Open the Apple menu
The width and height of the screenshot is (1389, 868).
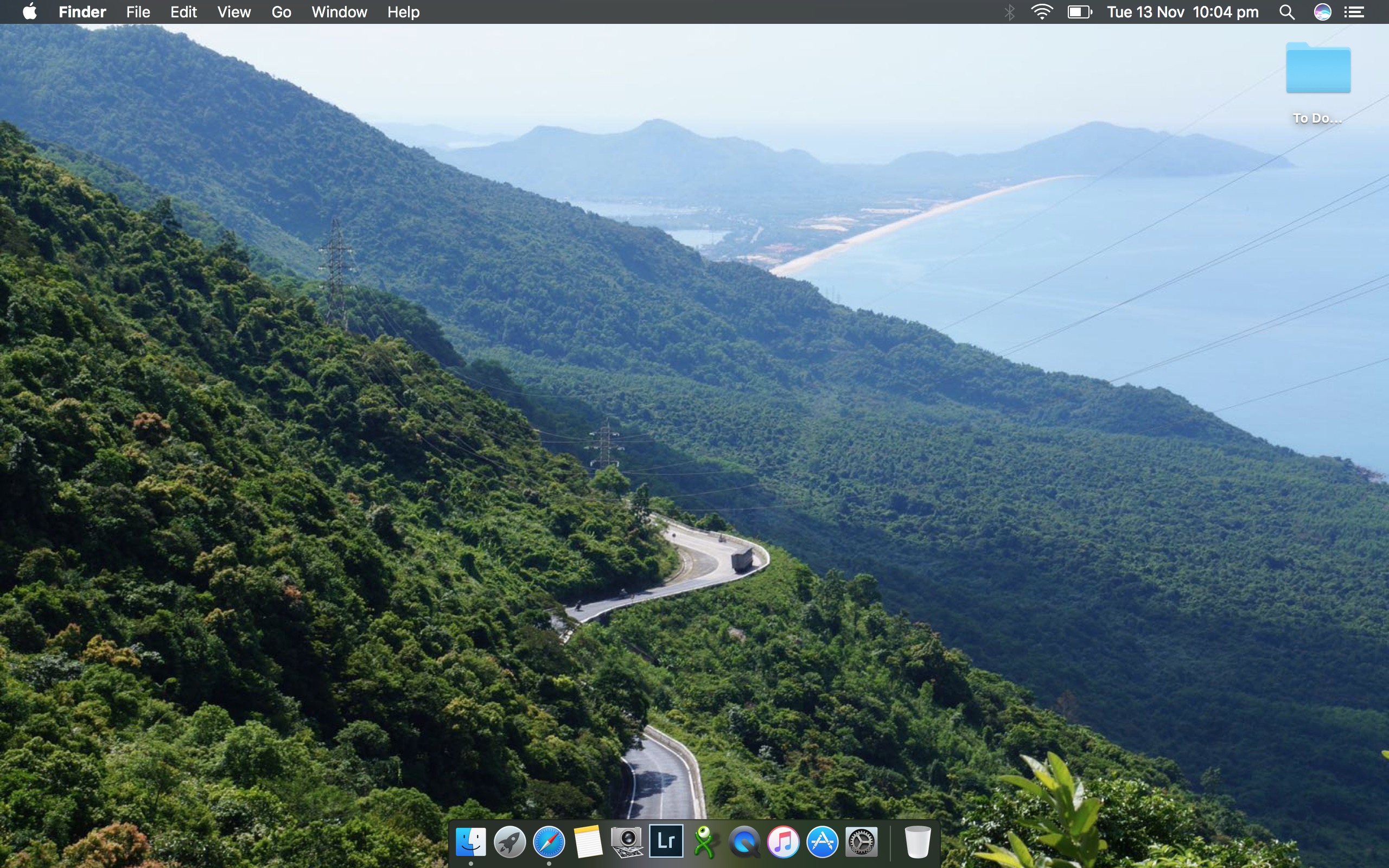point(30,11)
